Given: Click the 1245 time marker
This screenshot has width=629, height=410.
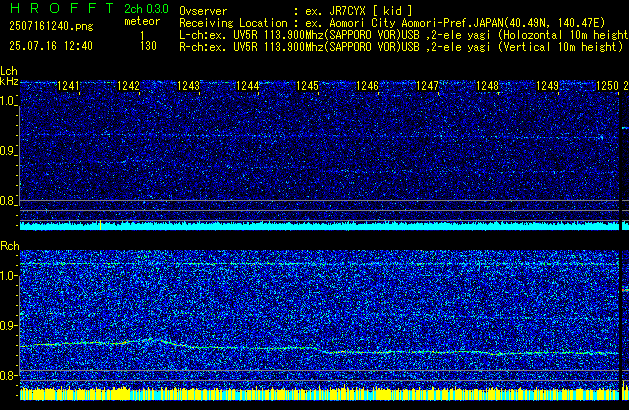Looking at the screenshot, I should [307, 86].
